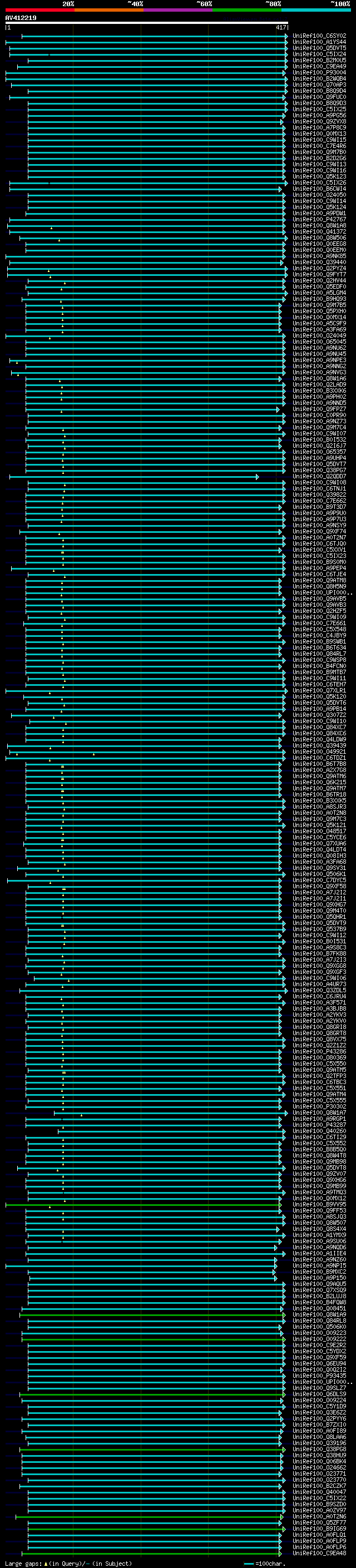Select the UniRef100_O24050 label
The image size is (356, 1568).
click(319, 195)
